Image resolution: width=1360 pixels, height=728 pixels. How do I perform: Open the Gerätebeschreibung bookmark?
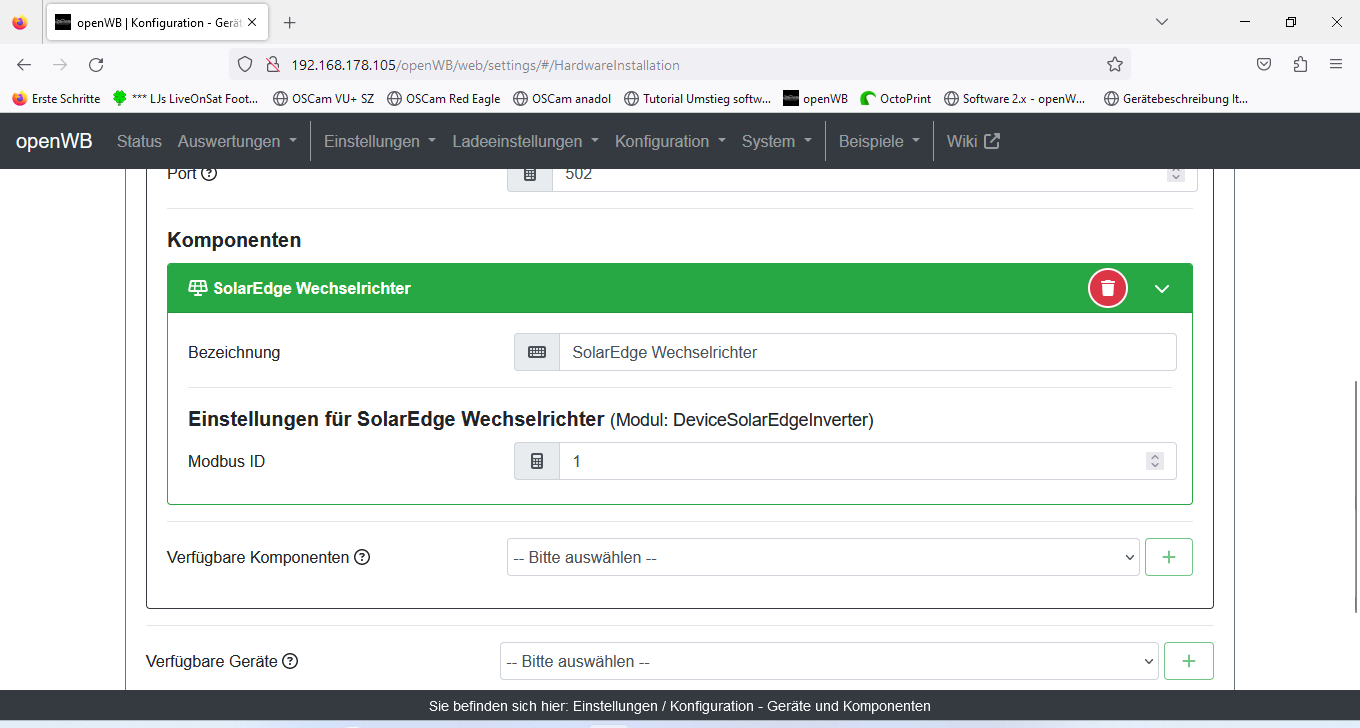coord(1176,99)
